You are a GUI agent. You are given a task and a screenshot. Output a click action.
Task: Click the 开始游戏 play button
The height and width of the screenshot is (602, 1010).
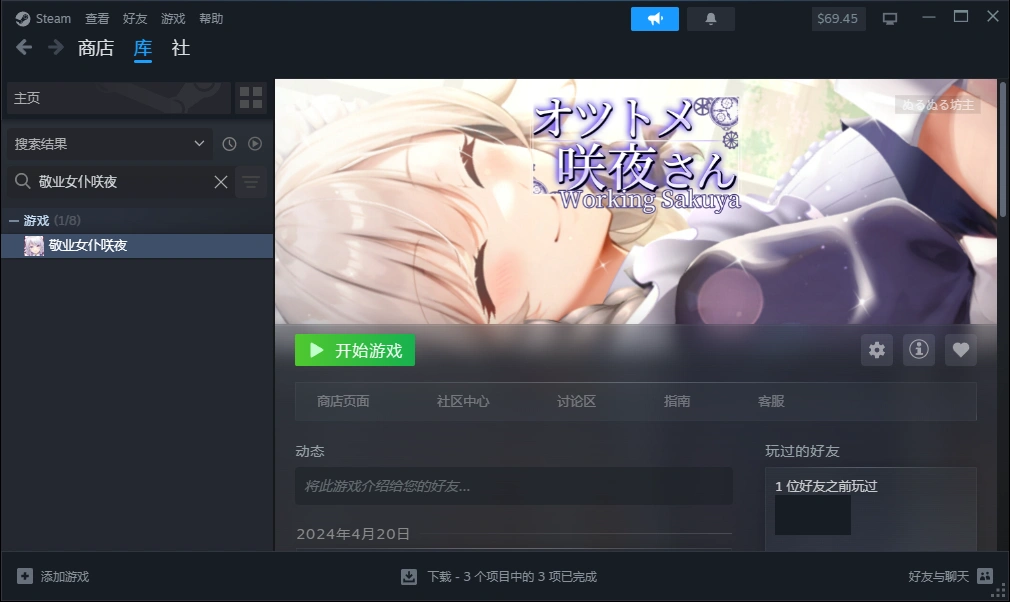click(x=355, y=350)
